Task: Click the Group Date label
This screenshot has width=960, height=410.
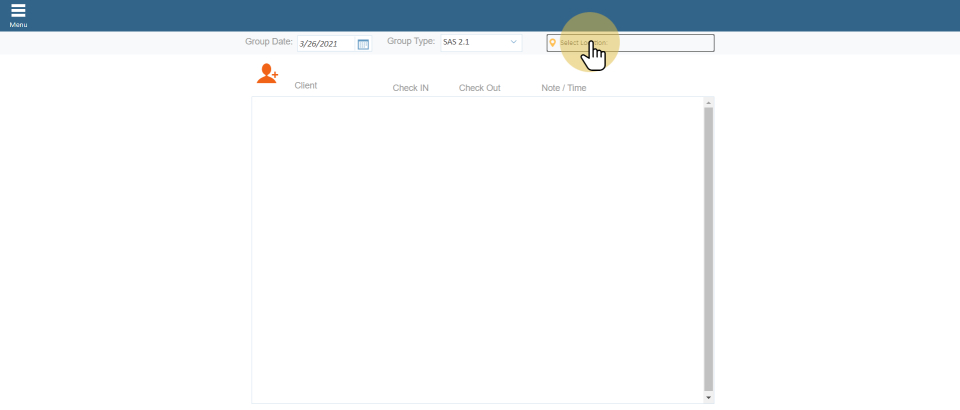Action: [268, 42]
